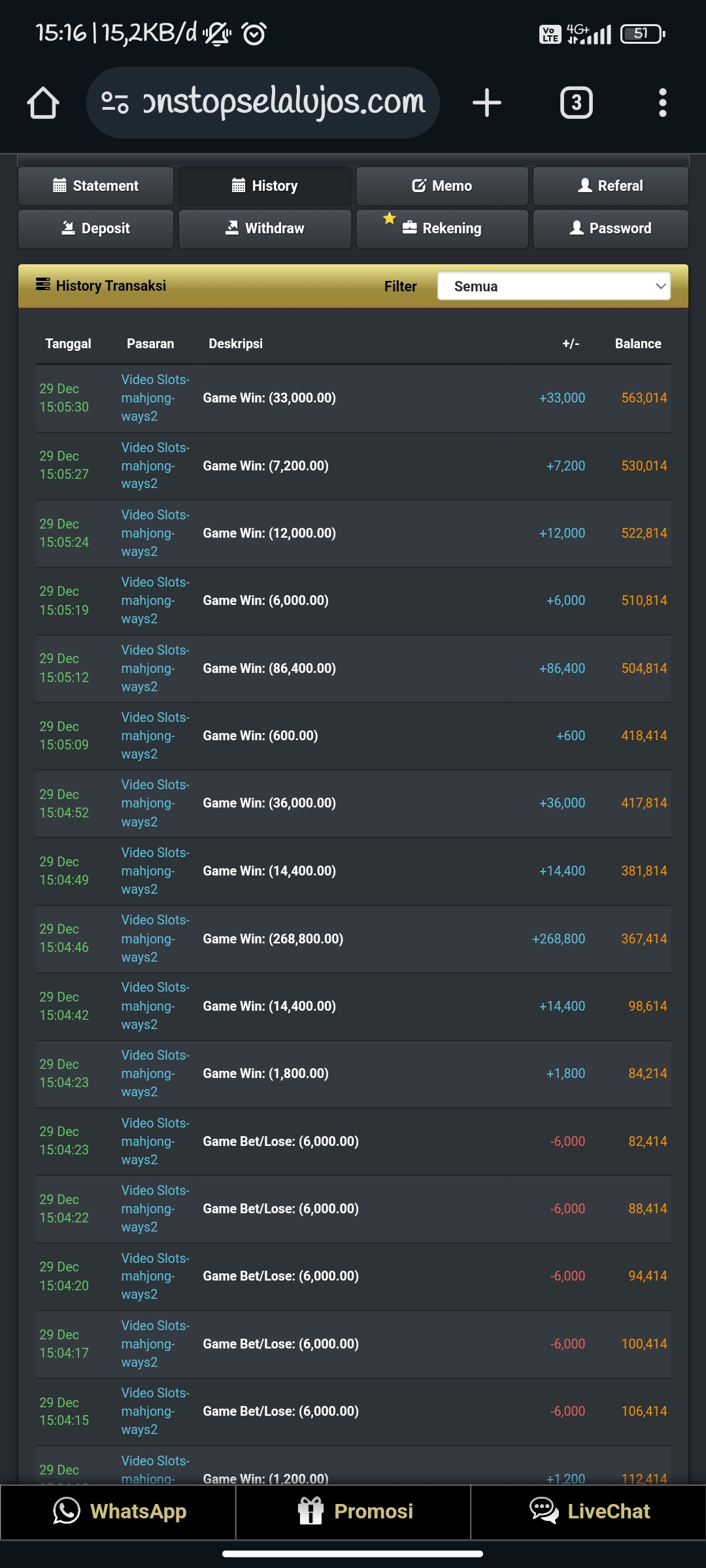Tap the browser home icon
The width and height of the screenshot is (706, 1568).
tap(43, 103)
